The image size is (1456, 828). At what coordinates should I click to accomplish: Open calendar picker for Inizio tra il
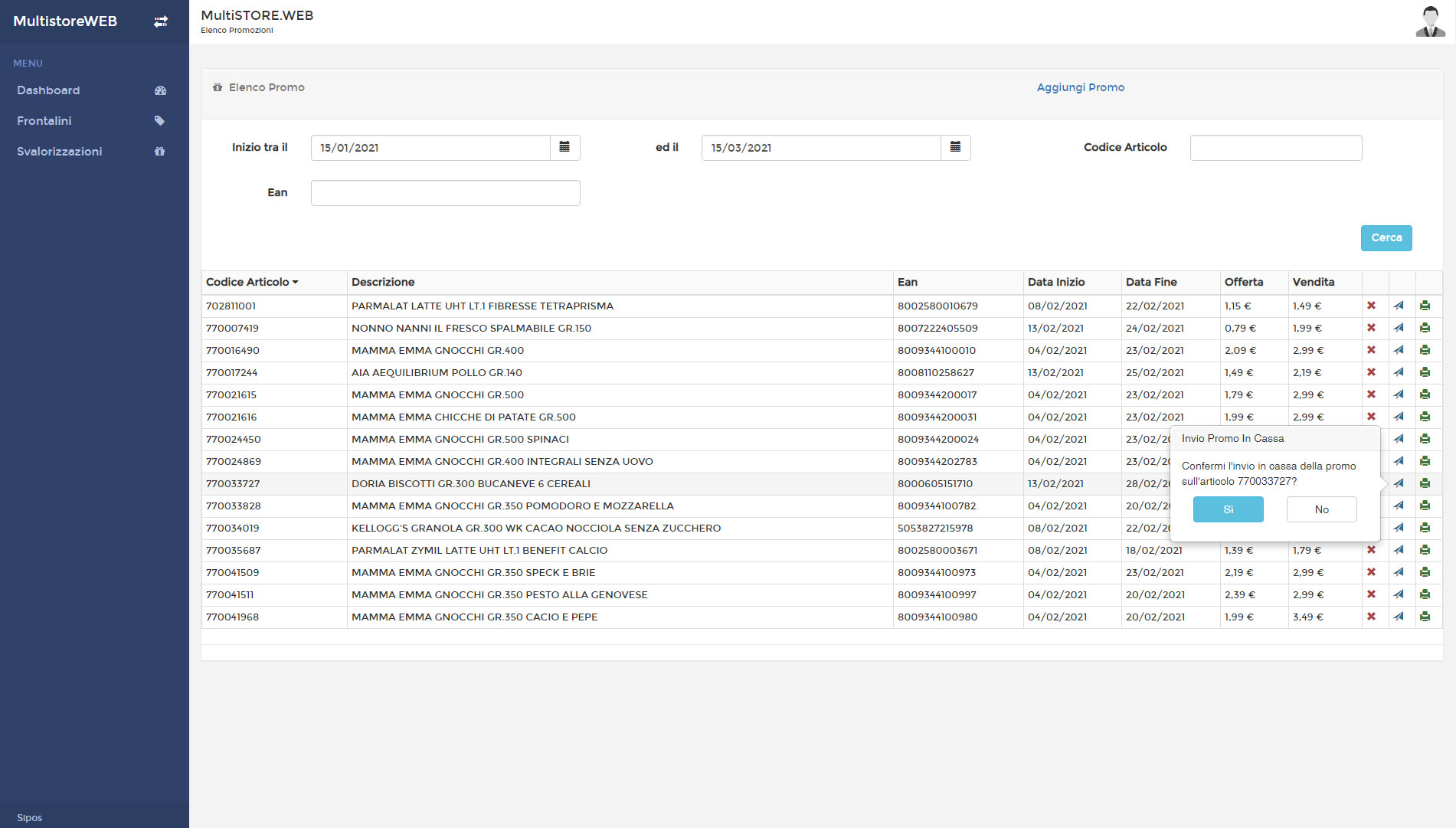click(x=564, y=147)
